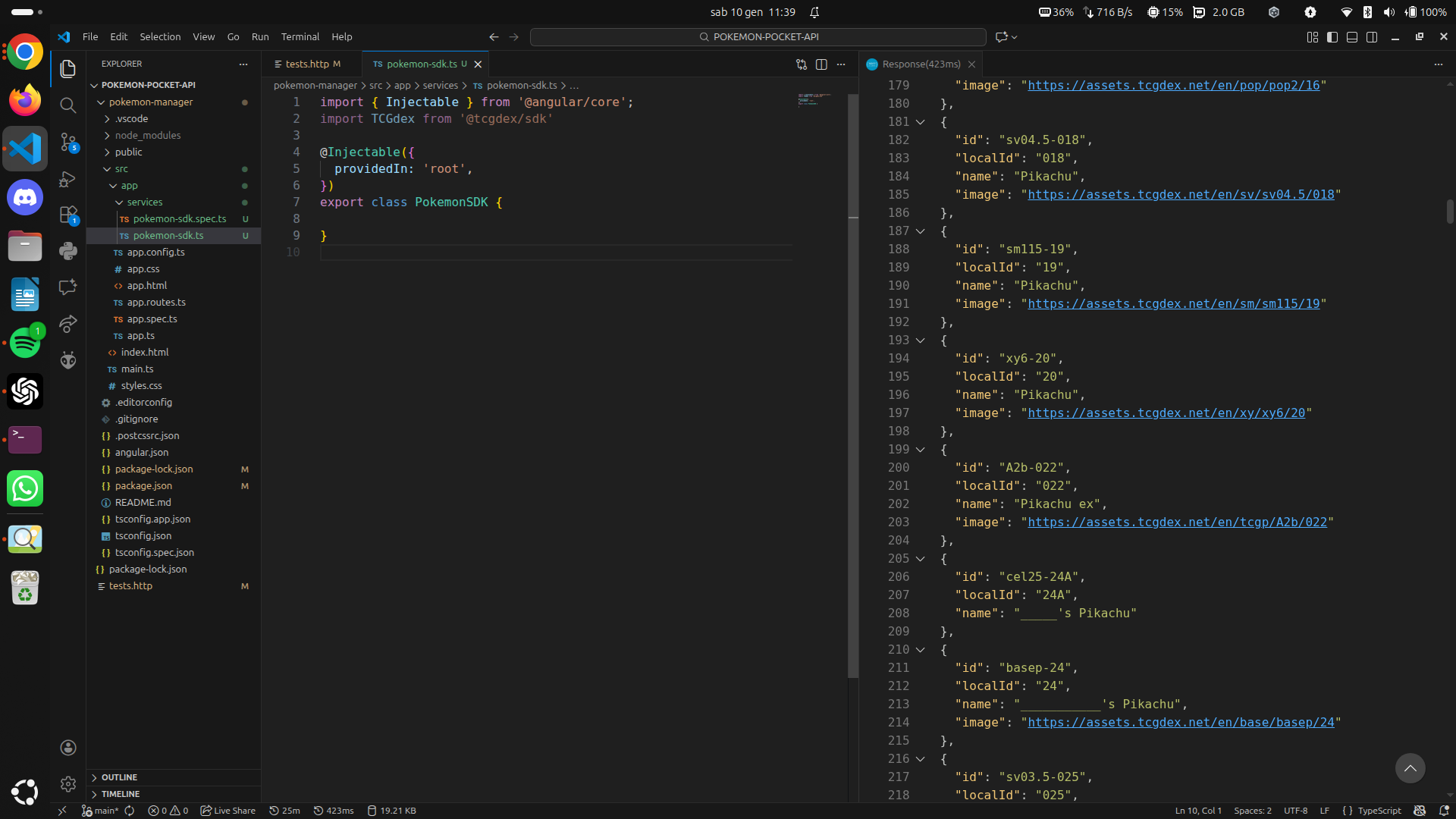Open the Run and Debug view
This screenshot has height=819, width=1456.
coord(68,179)
